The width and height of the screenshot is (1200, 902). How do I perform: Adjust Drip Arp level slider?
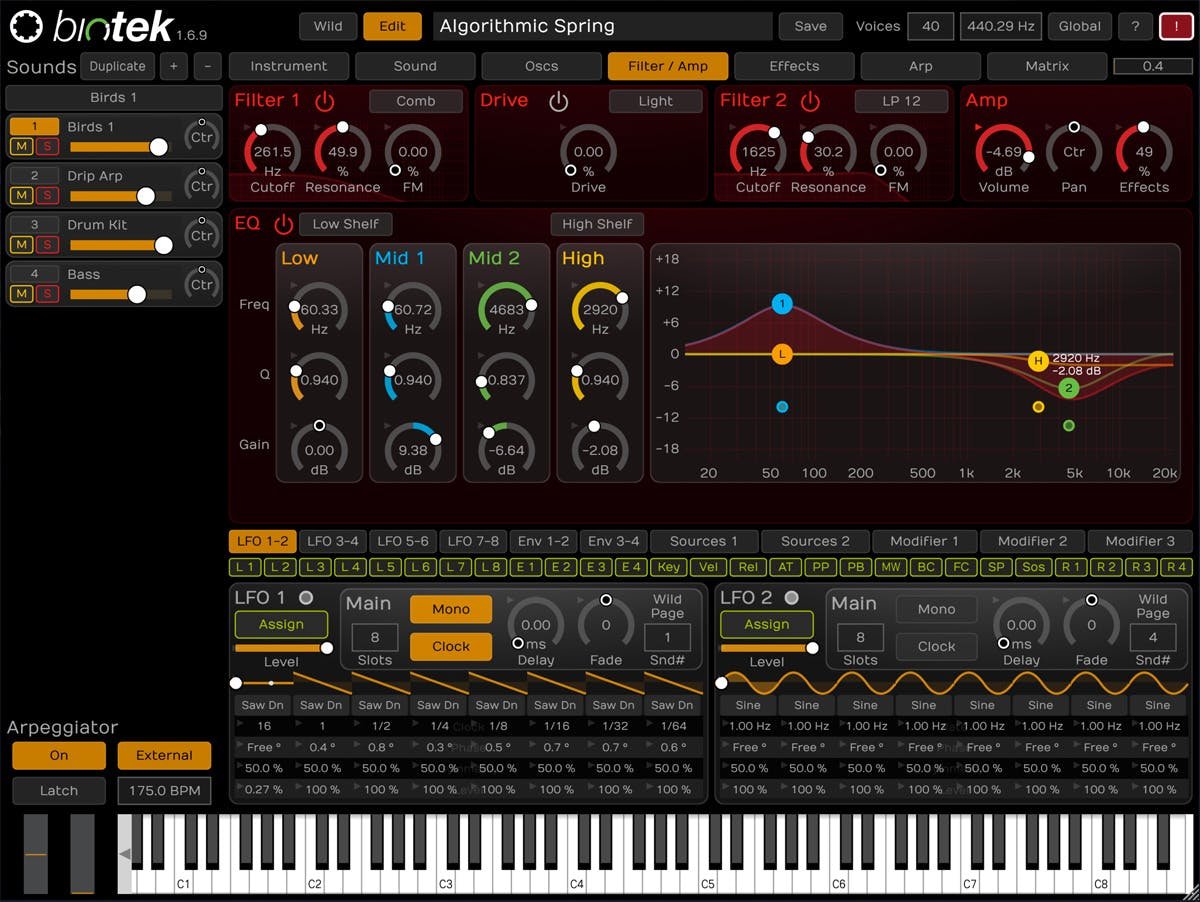click(x=120, y=196)
